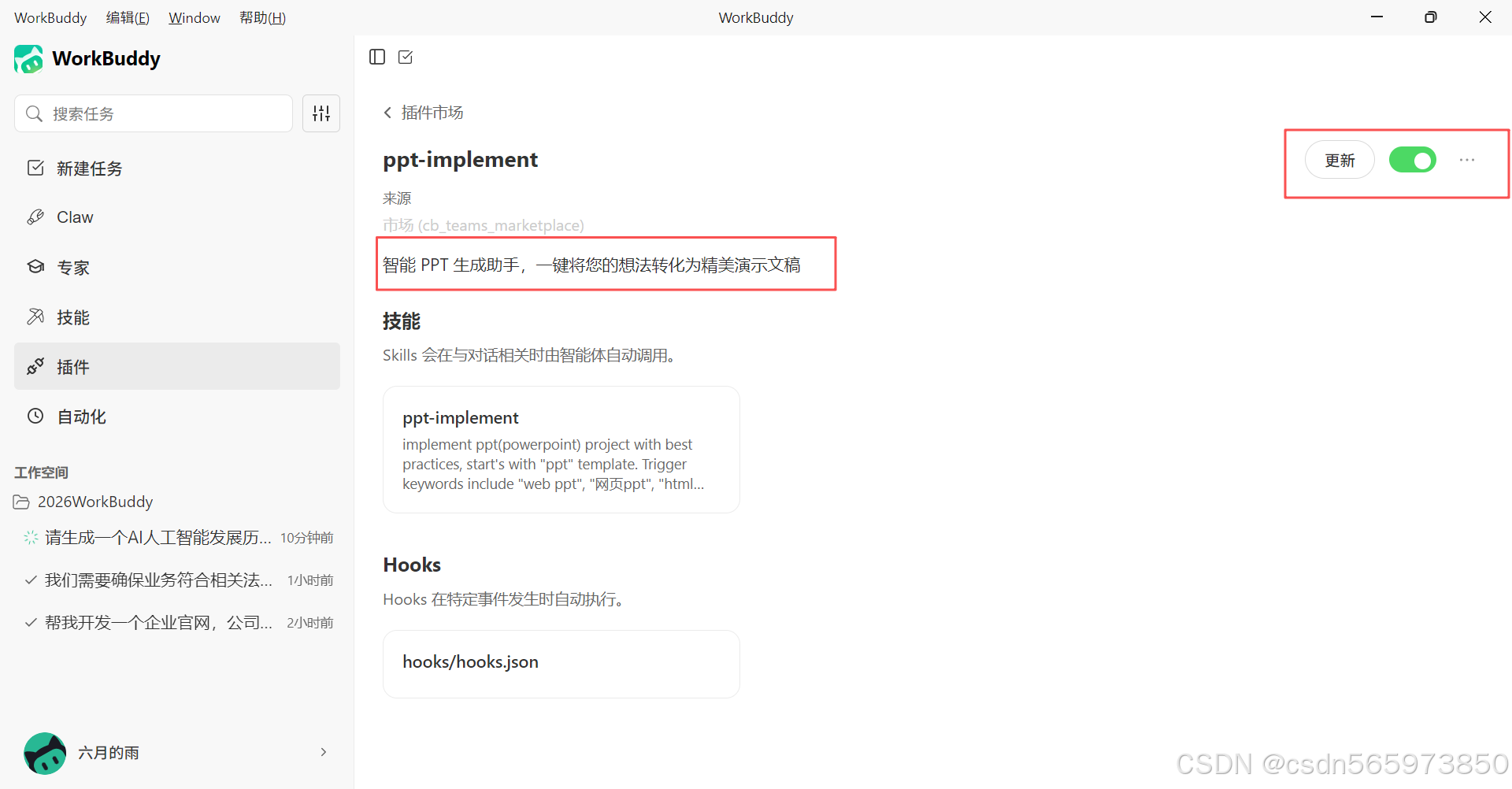Close the WorkBuddy window
The height and width of the screenshot is (789, 1512).
pos(1485,17)
